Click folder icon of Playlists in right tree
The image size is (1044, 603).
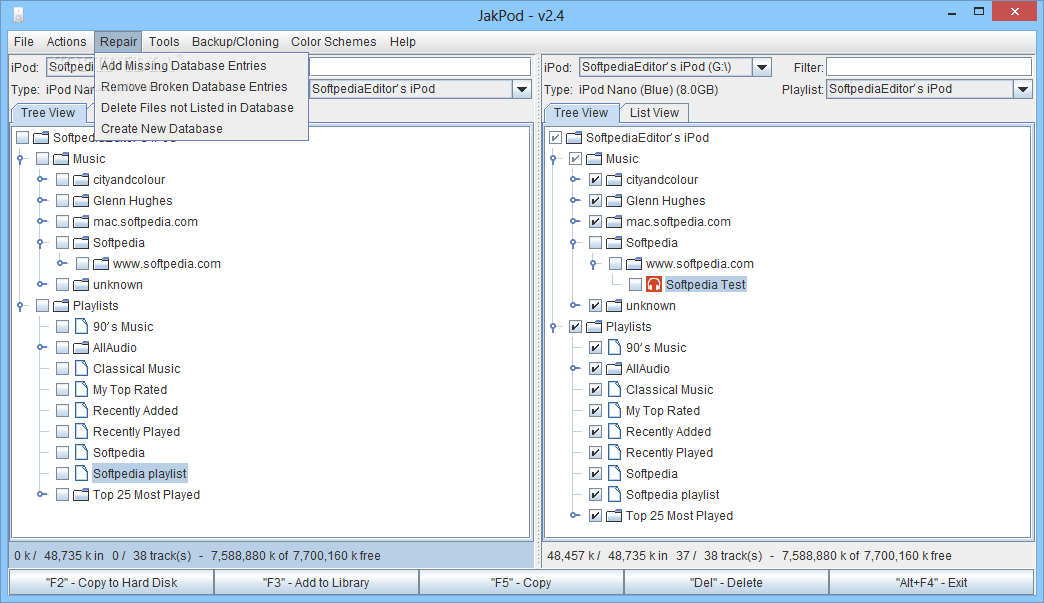click(594, 327)
